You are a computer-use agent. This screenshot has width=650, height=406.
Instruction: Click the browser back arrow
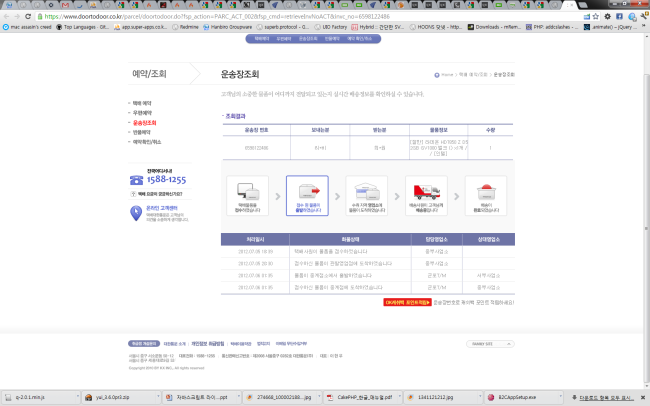tap(7, 17)
